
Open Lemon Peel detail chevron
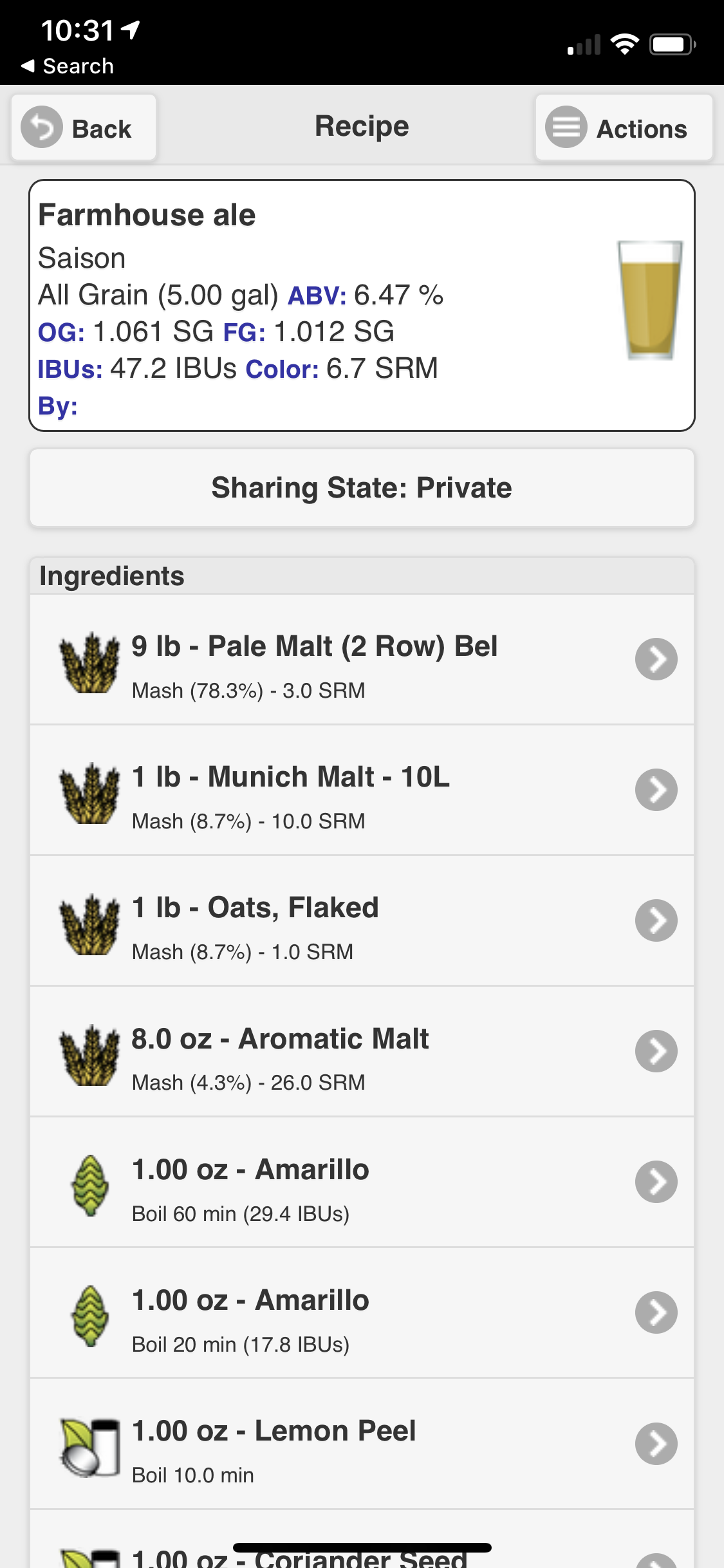click(656, 1443)
